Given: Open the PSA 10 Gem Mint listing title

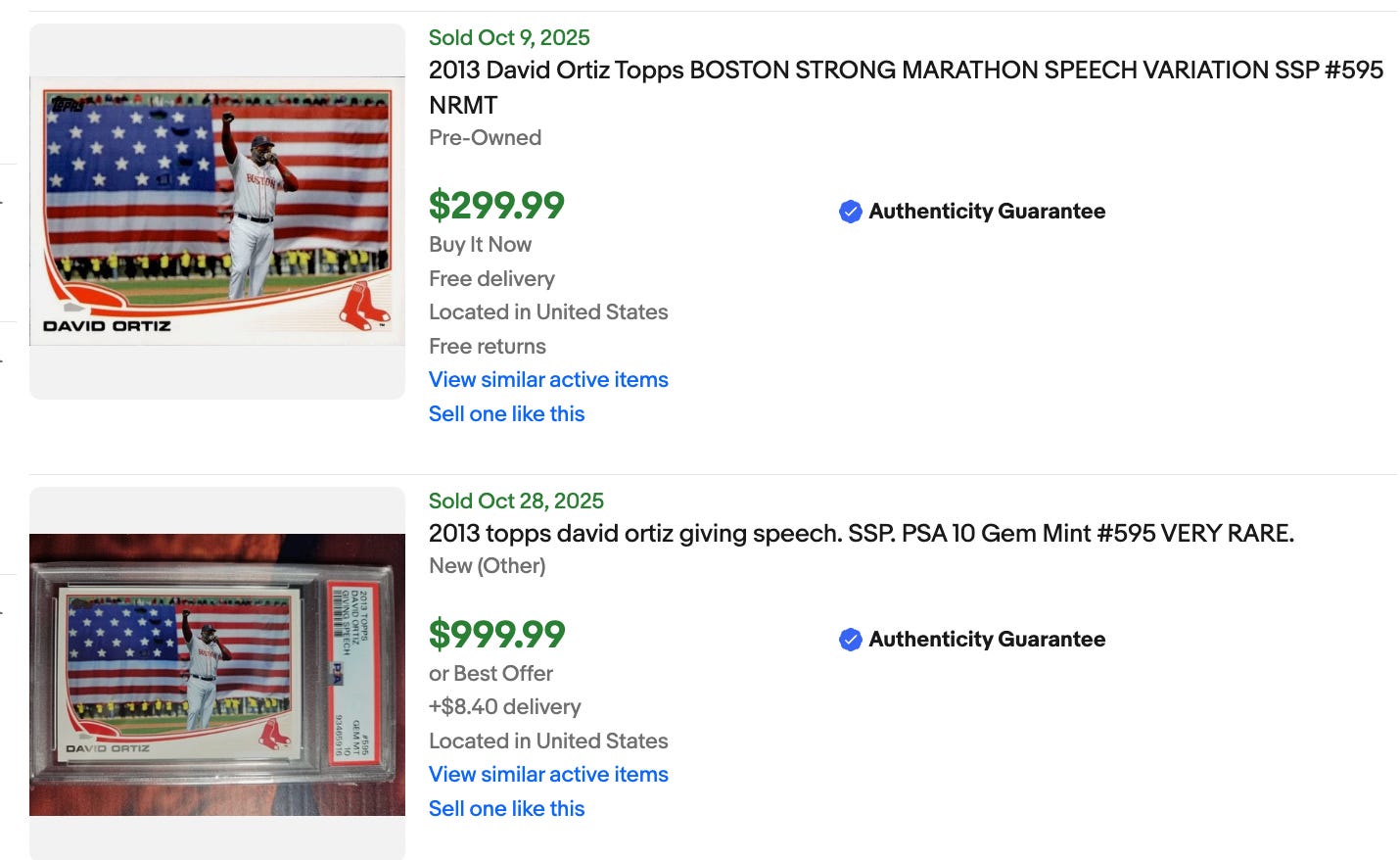Looking at the screenshot, I should tap(861, 534).
